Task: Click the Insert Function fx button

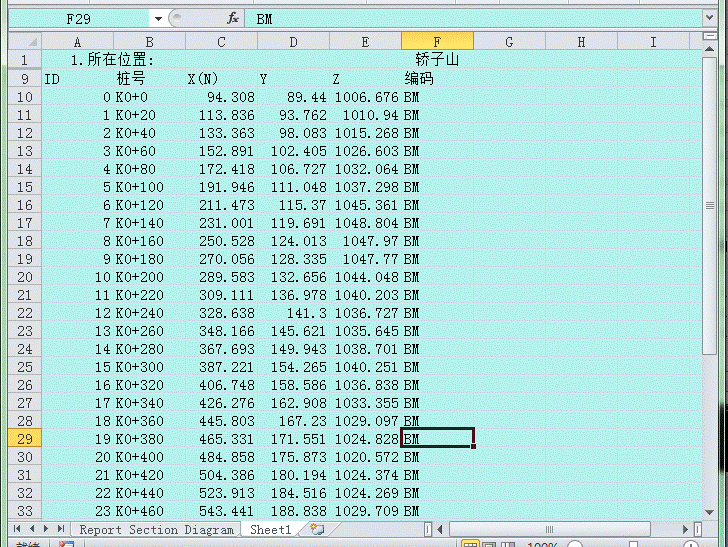Action: [232, 18]
